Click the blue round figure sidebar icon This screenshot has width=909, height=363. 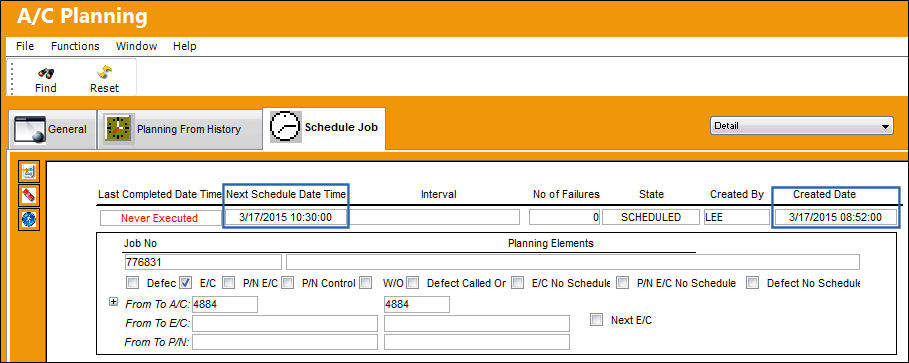tap(29, 220)
